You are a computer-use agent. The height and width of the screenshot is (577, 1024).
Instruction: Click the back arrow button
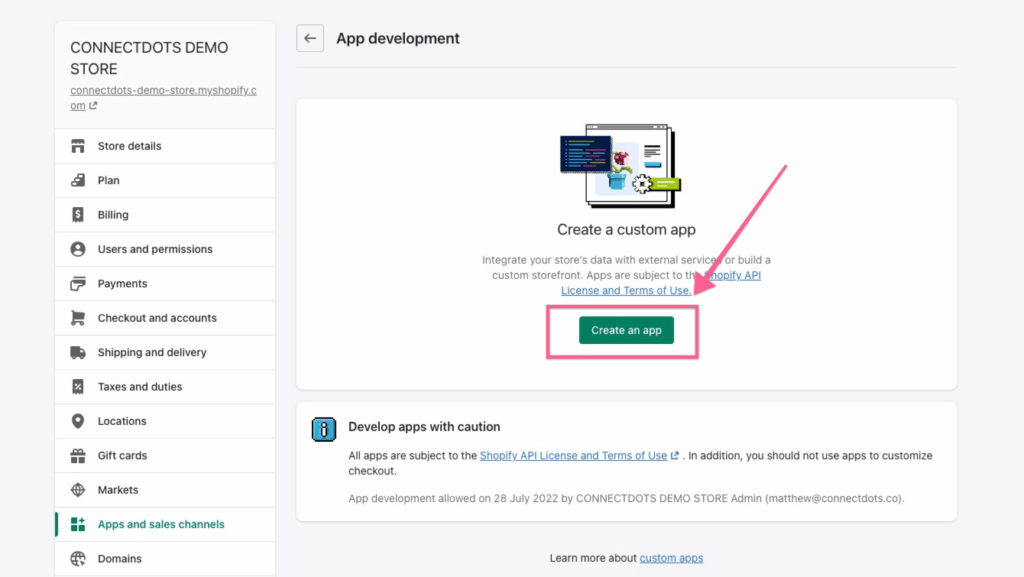pyautogui.click(x=310, y=39)
